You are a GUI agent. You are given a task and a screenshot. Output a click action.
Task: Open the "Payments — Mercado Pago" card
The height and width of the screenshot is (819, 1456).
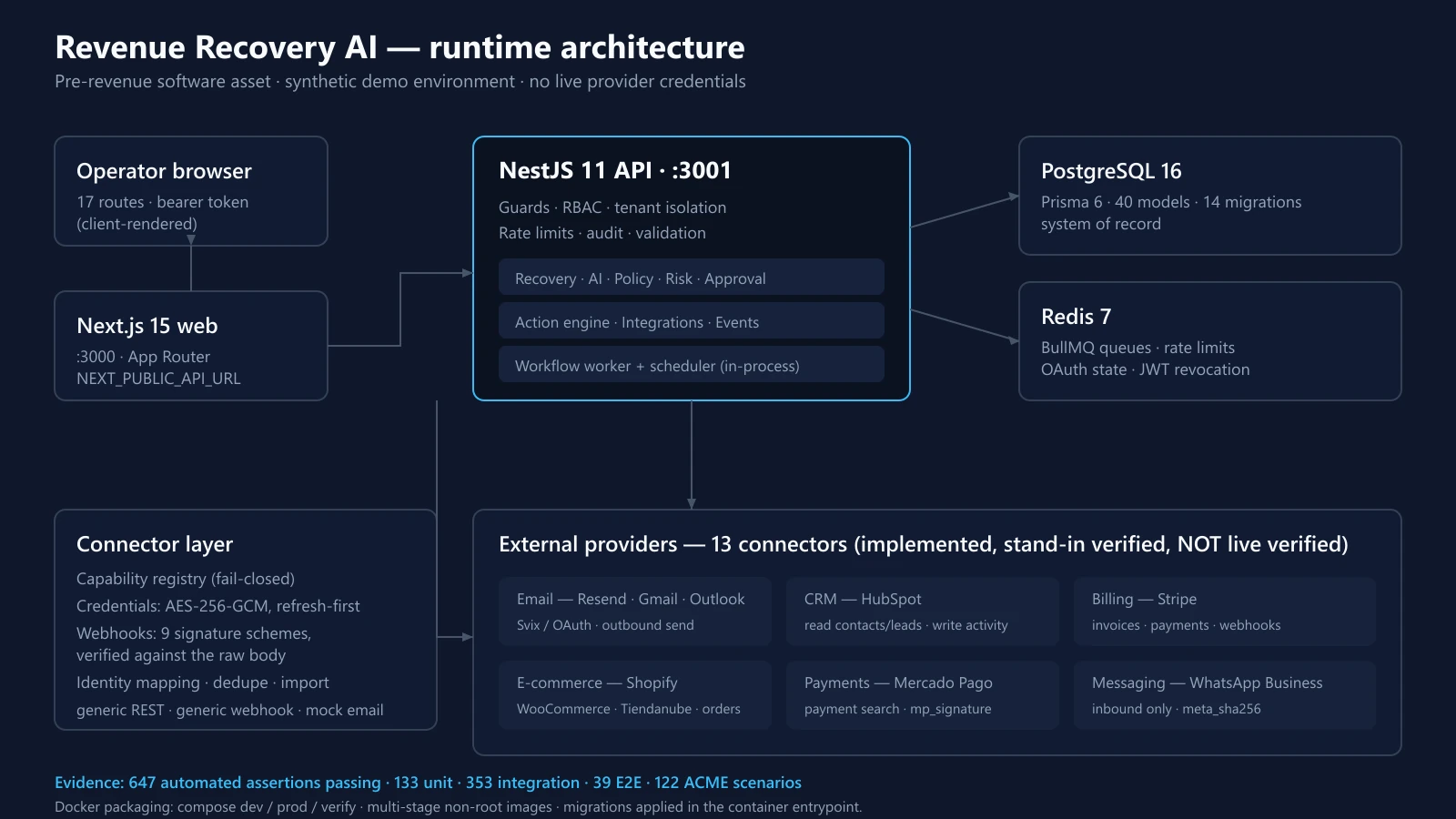coord(923,695)
